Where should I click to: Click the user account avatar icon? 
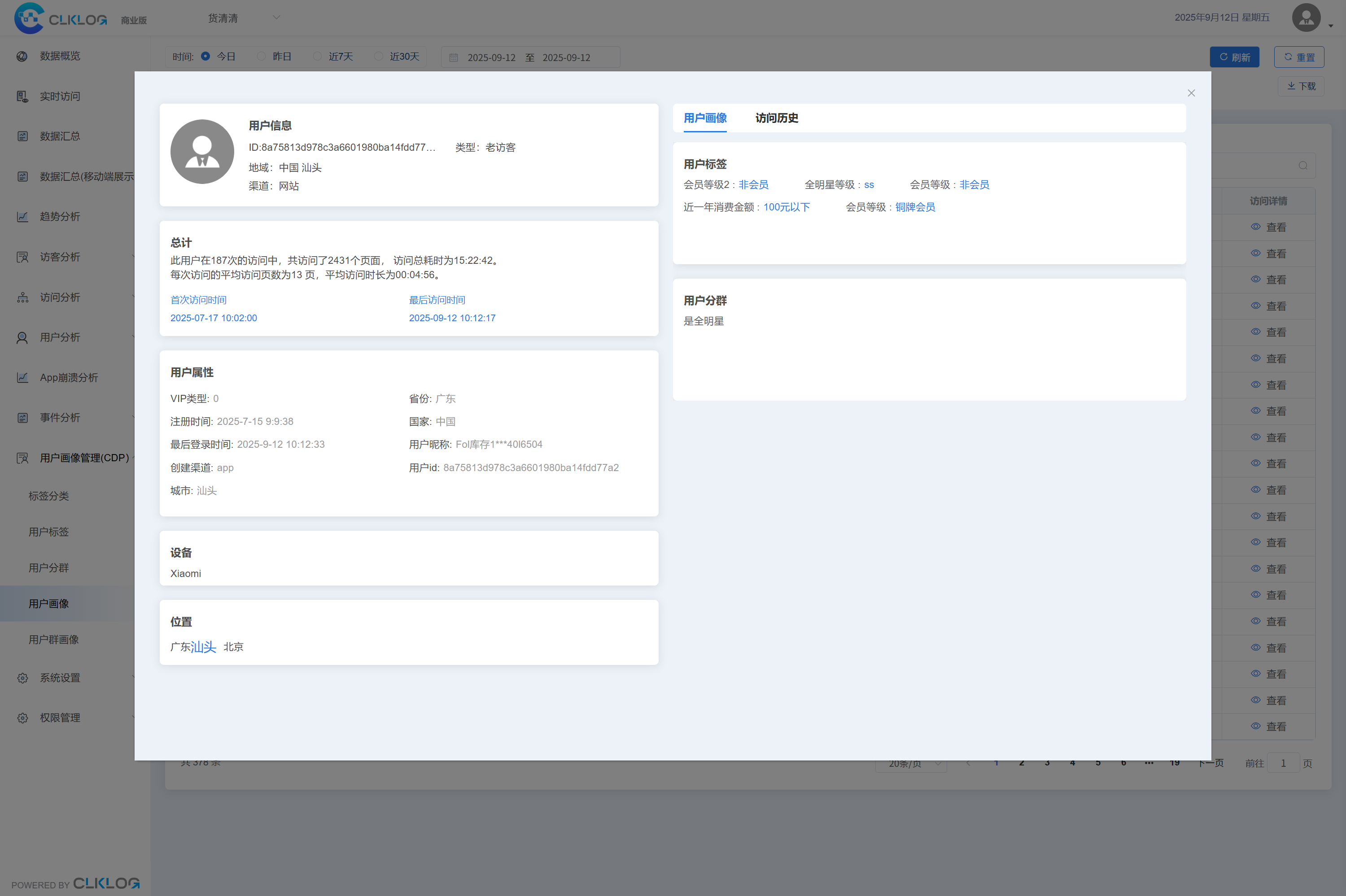[x=1306, y=17]
